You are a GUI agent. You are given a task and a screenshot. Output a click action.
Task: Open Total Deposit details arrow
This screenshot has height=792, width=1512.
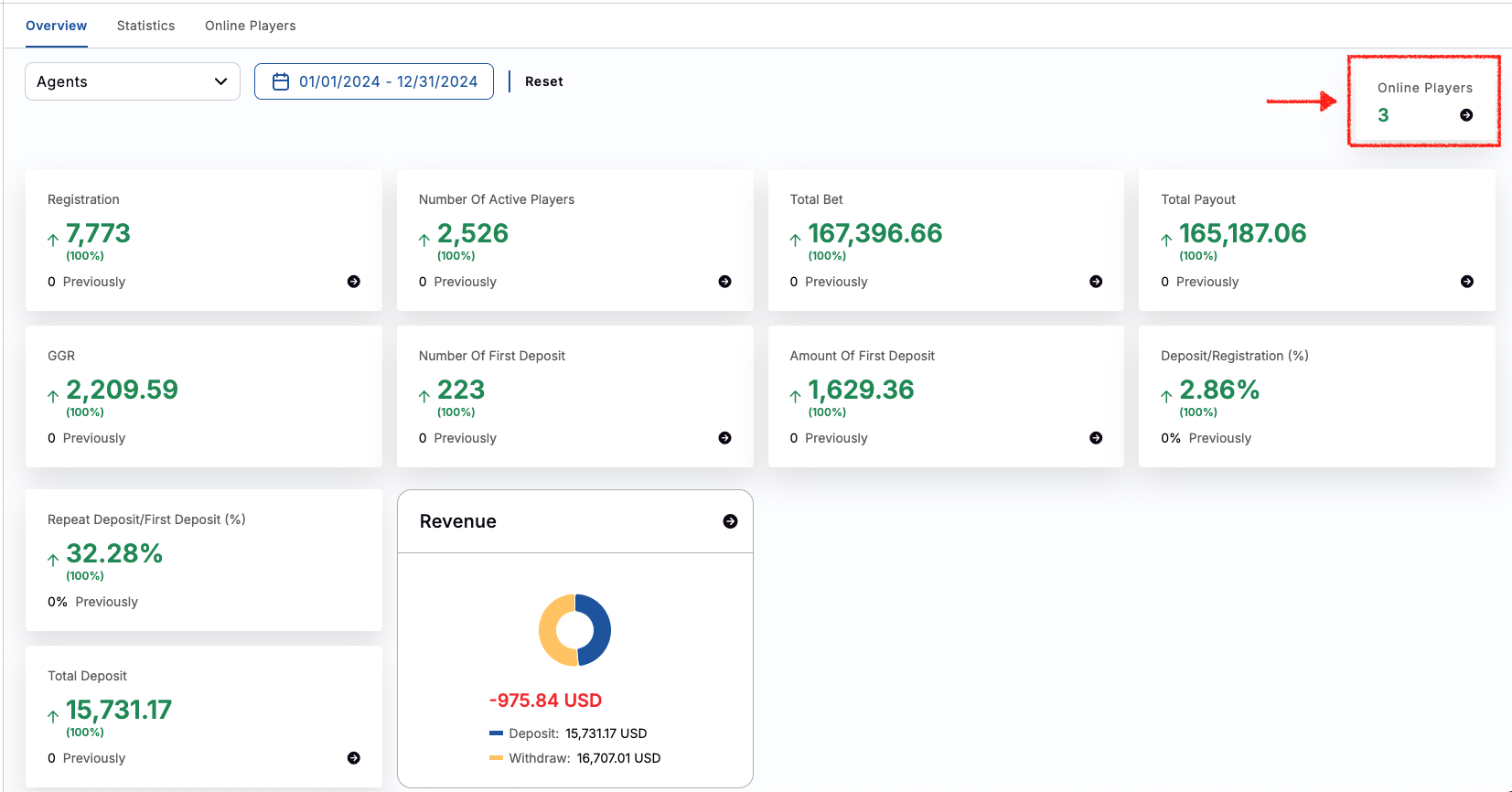[x=353, y=758]
